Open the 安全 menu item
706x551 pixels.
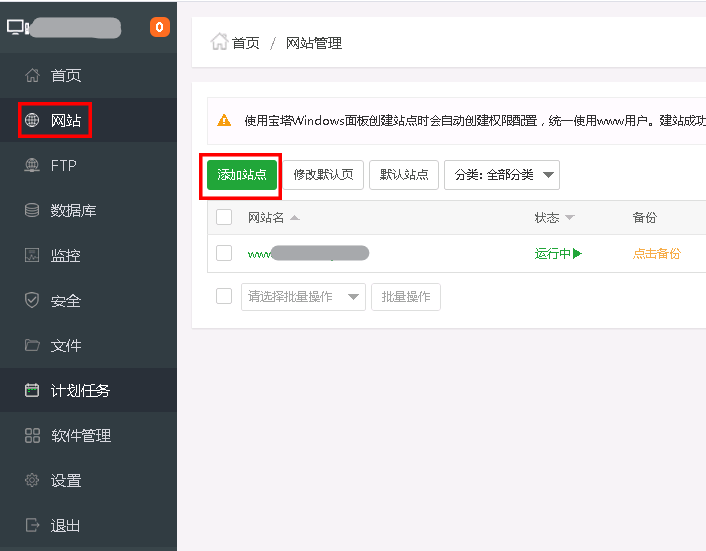[x=88, y=300]
